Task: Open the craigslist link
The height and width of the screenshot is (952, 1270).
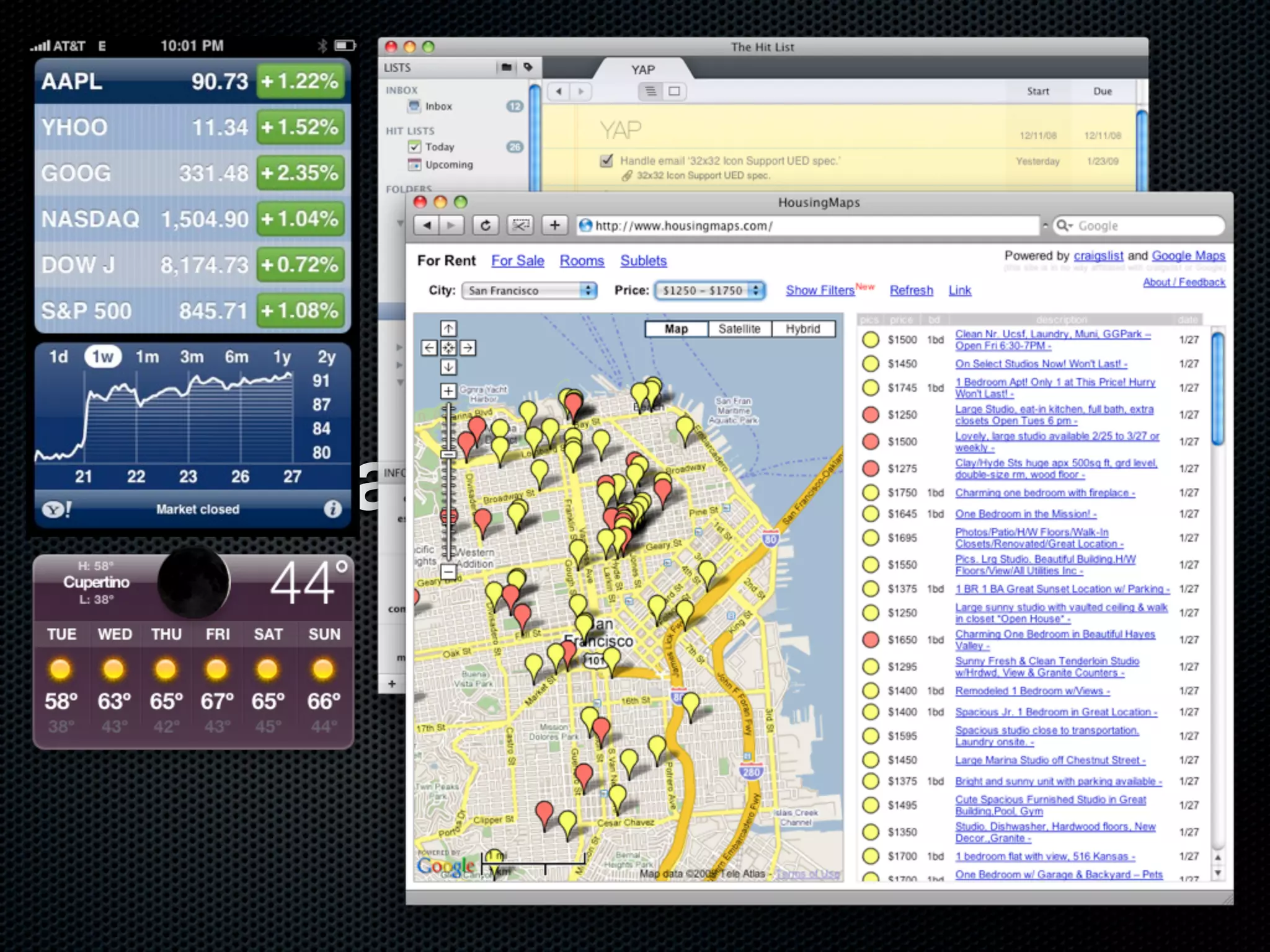Action: (1098, 256)
